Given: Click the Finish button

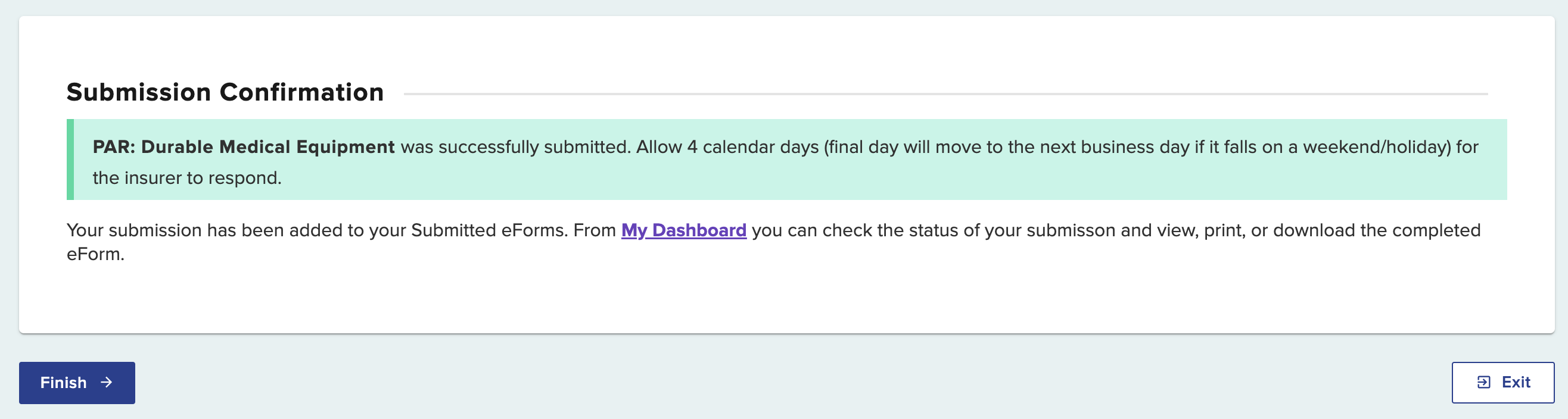Looking at the screenshot, I should point(77,383).
